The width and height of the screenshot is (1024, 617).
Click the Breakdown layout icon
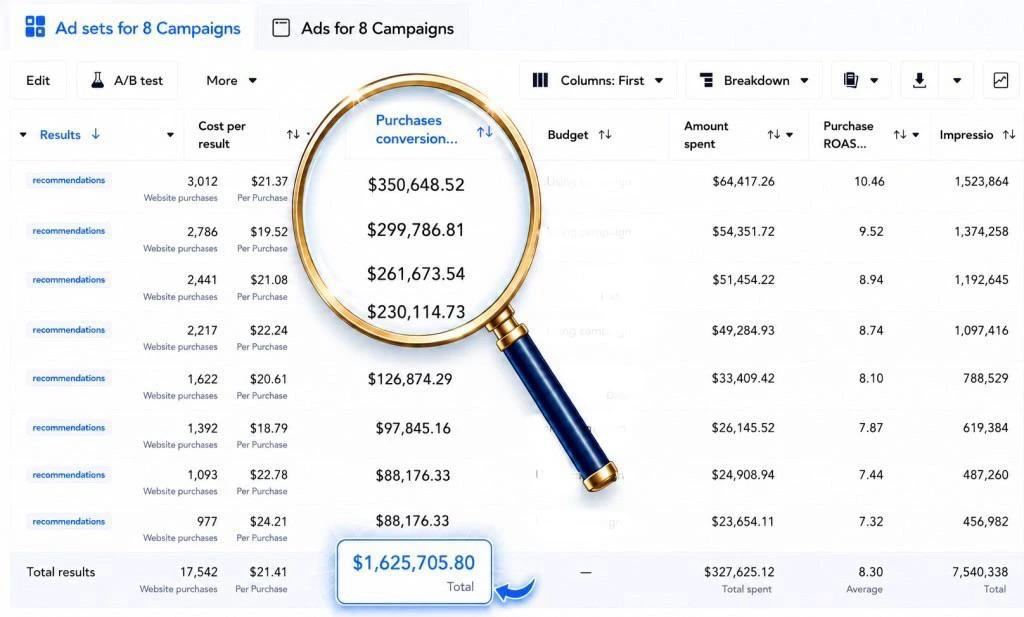[x=706, y=80]
